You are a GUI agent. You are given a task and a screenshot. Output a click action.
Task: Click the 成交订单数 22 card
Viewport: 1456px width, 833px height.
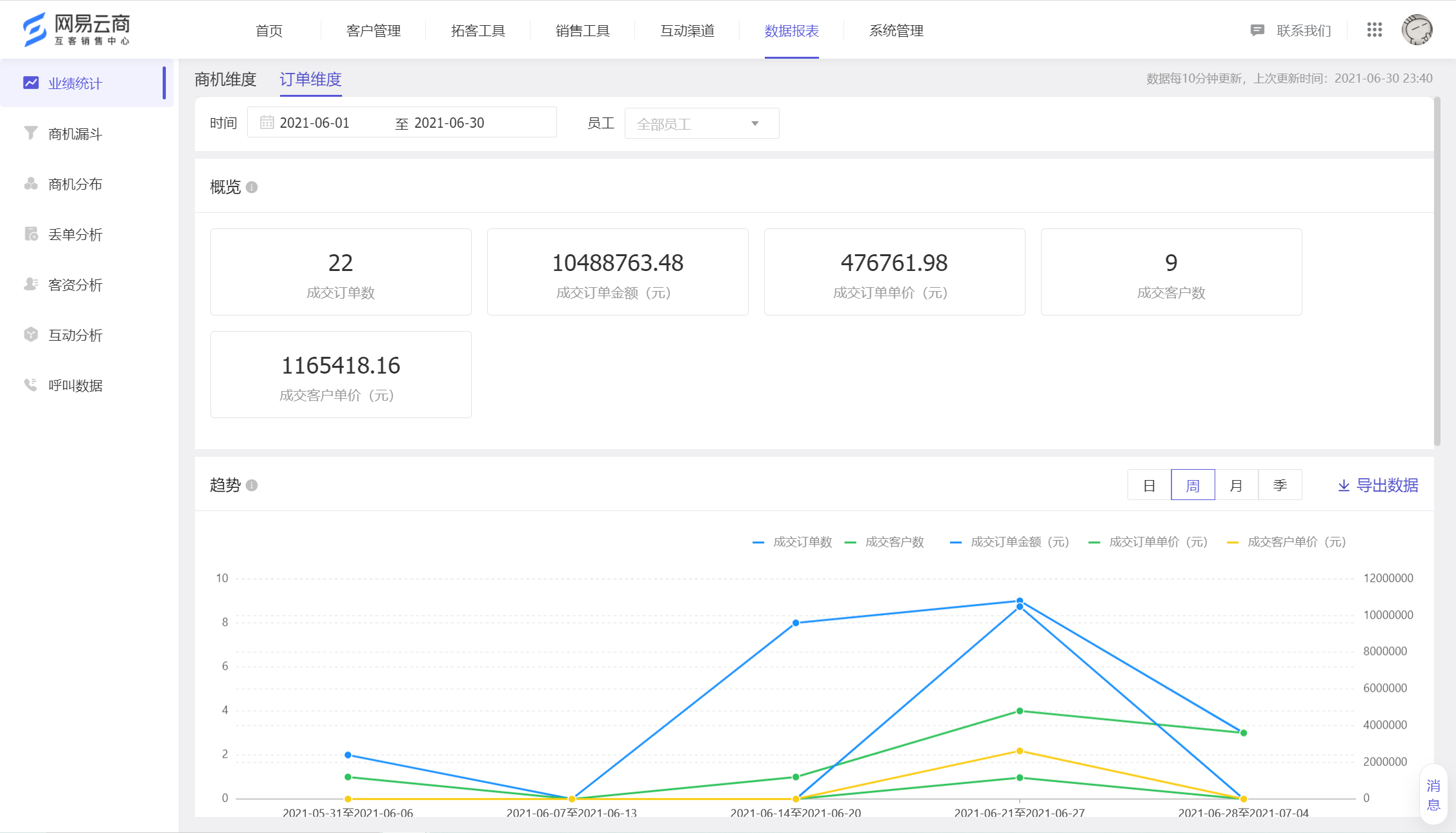point(341,272)
